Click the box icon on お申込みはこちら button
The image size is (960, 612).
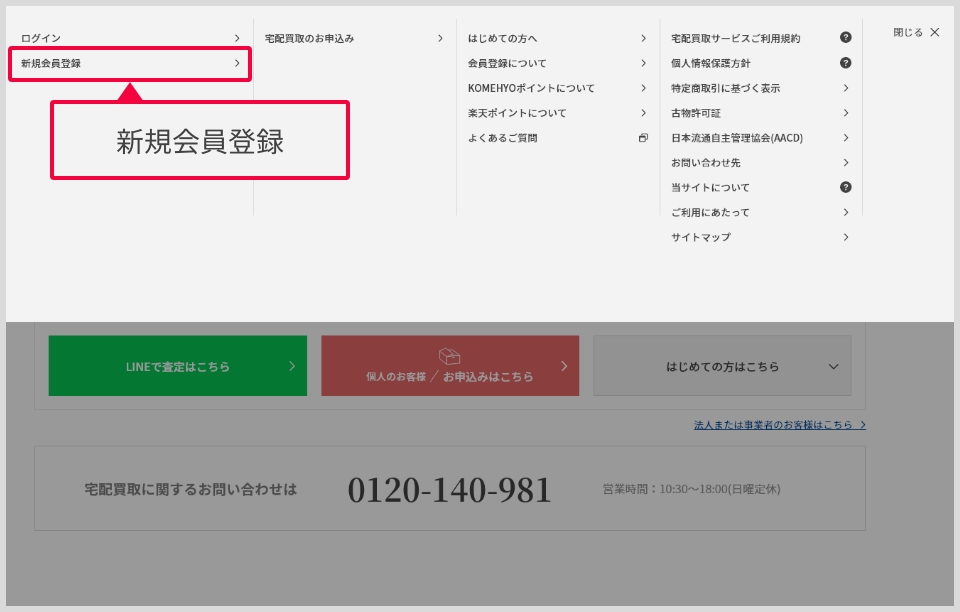449,357
